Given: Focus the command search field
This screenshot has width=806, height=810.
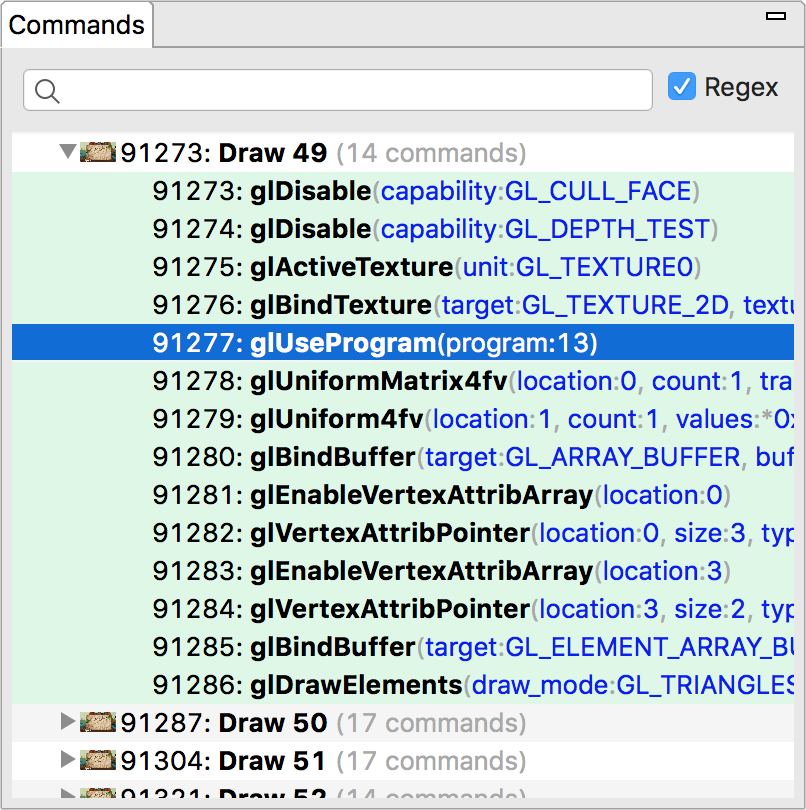Looking at the screenshot, I should 338,90.
